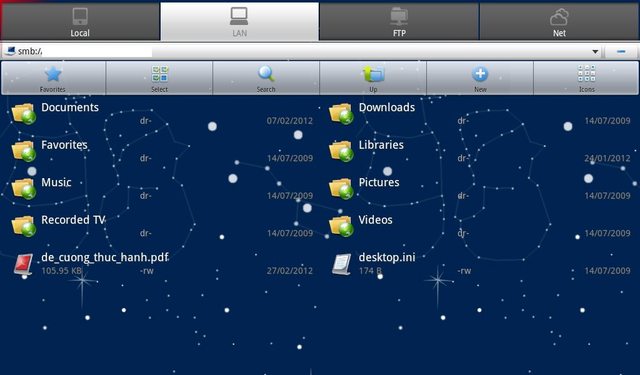
Task: Collapse the toolbar with the minus button
Action: pos(621,51)
